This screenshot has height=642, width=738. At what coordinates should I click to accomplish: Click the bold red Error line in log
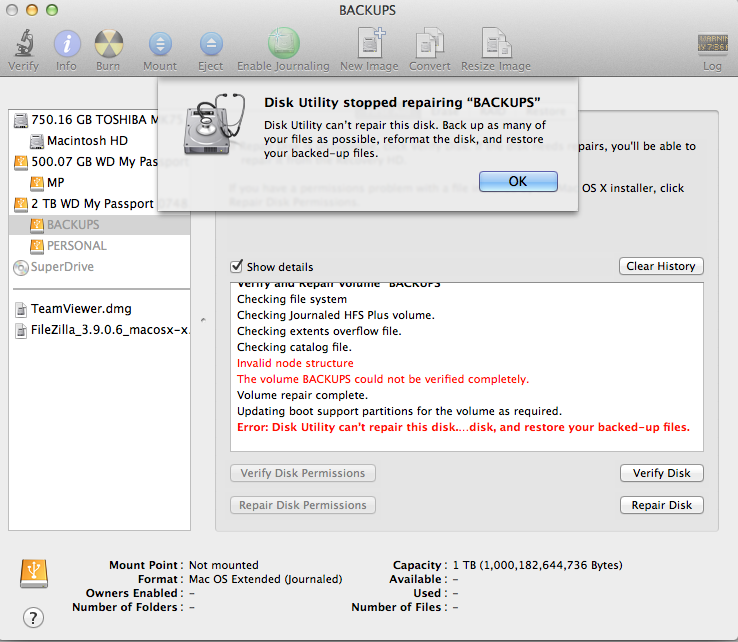[x=463, y=427]
